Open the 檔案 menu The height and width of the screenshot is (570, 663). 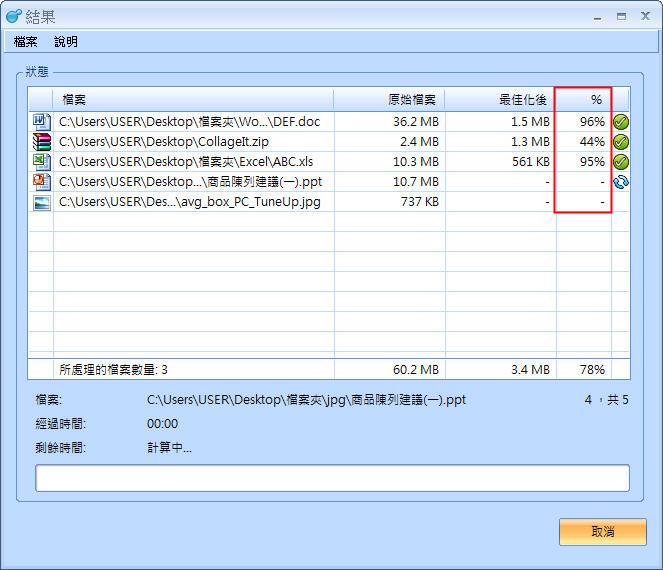[x=26, y=42]
